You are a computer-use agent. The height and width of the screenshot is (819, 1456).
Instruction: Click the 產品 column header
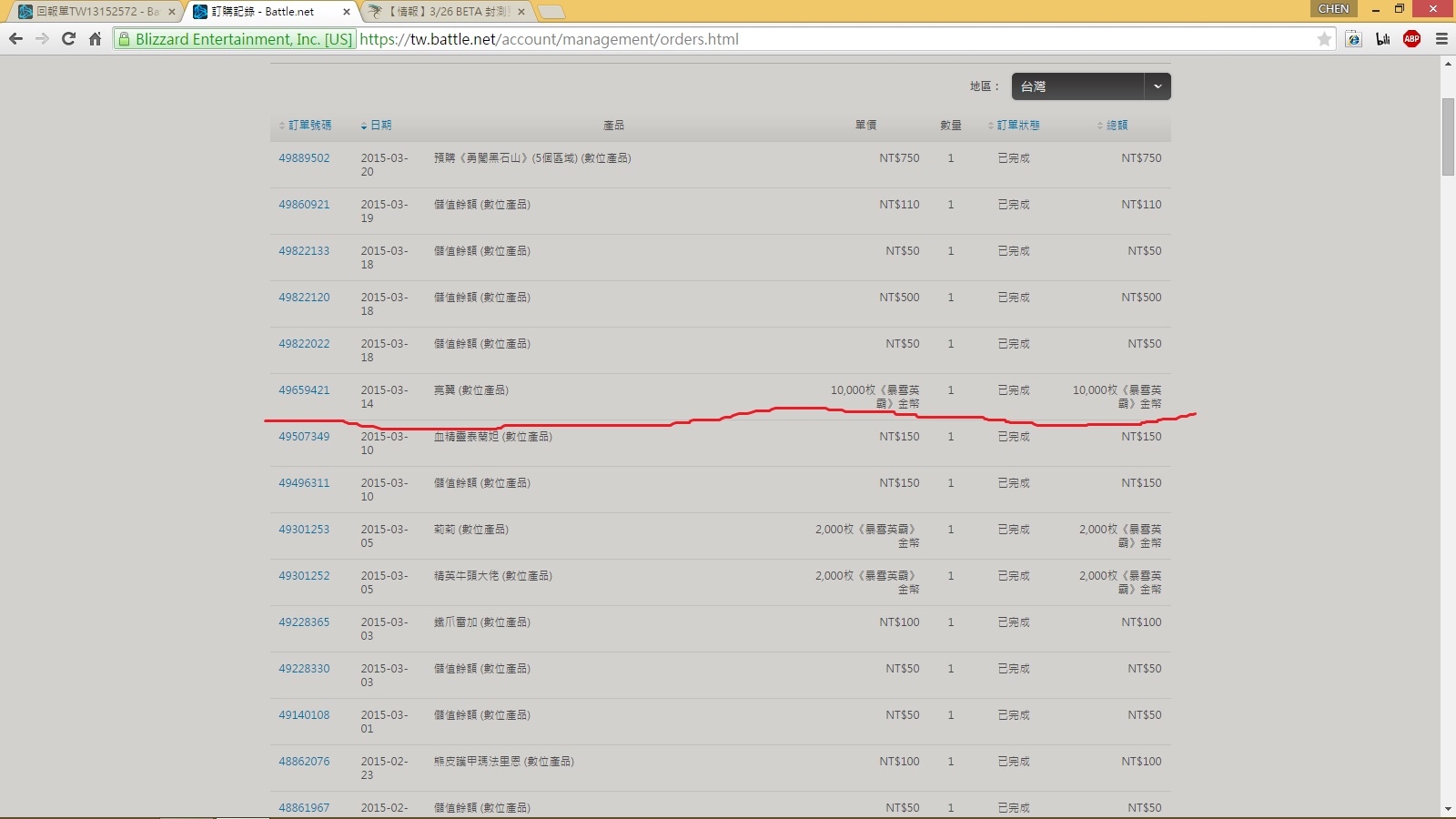614,126
